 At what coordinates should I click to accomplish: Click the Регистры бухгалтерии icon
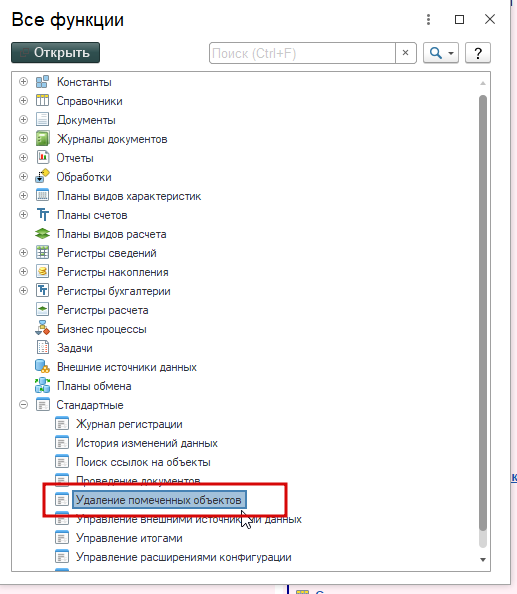coord(42,291)
